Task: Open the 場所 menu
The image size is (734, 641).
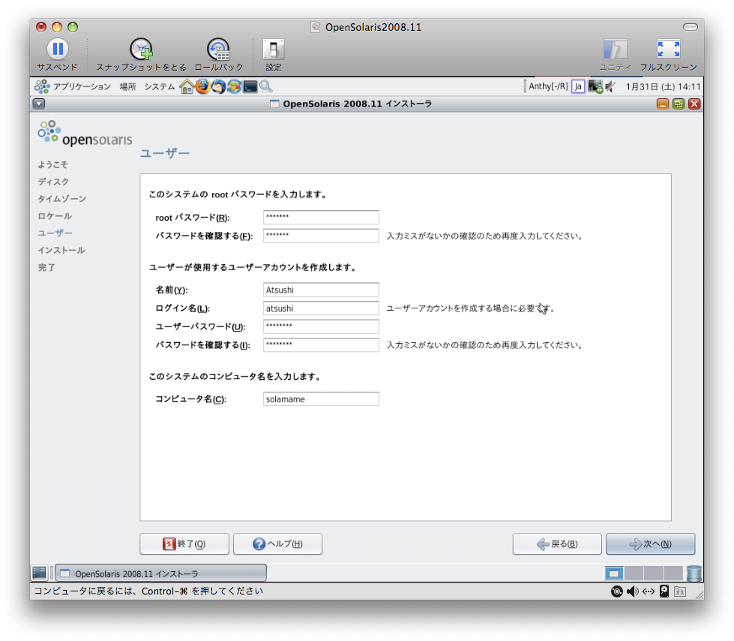Action: coord(128,87)
